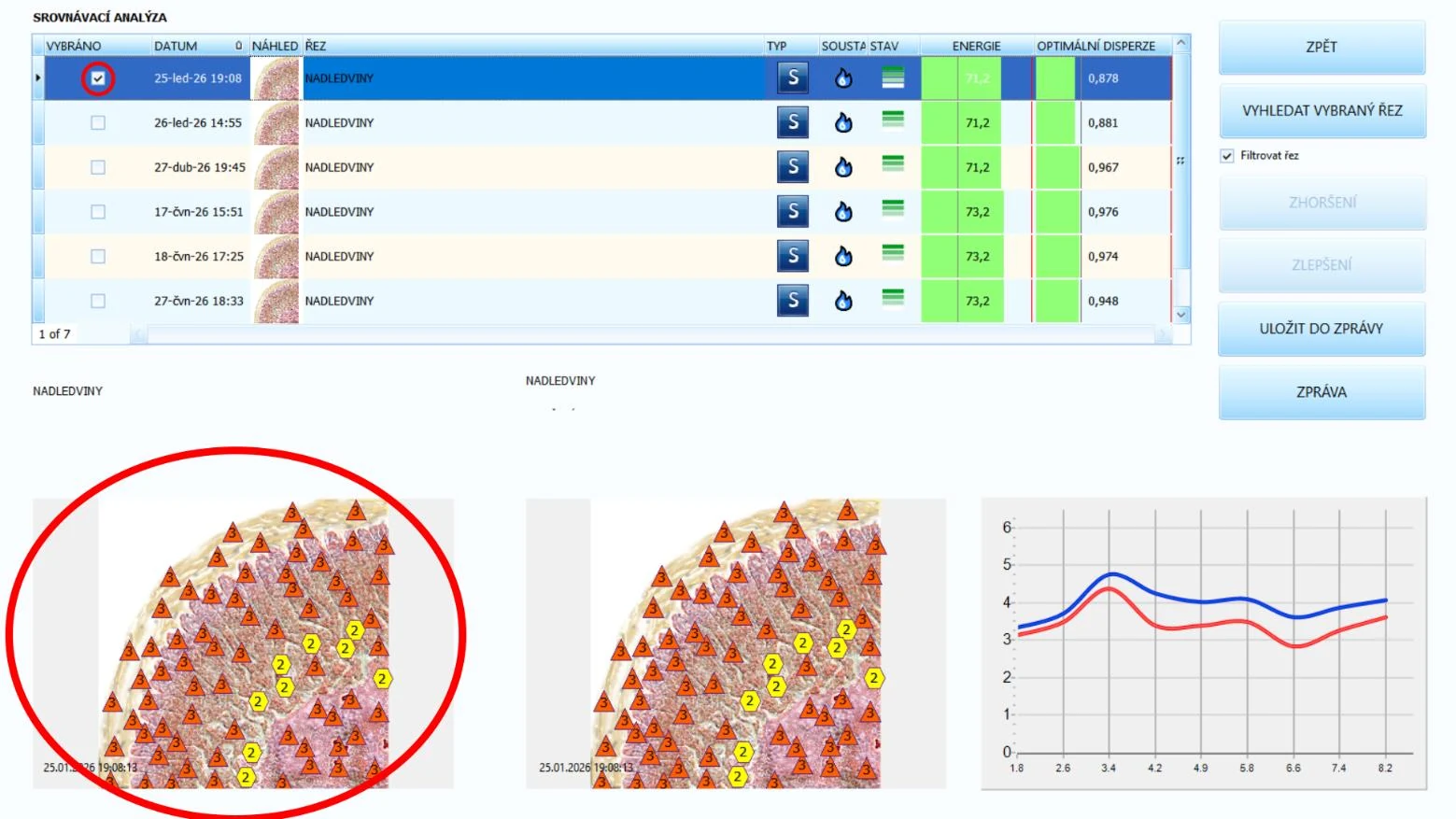Click the S type icon for 26-led-26 row
1456x819 pixels.
pyautogui.click(x=793, y=122)
